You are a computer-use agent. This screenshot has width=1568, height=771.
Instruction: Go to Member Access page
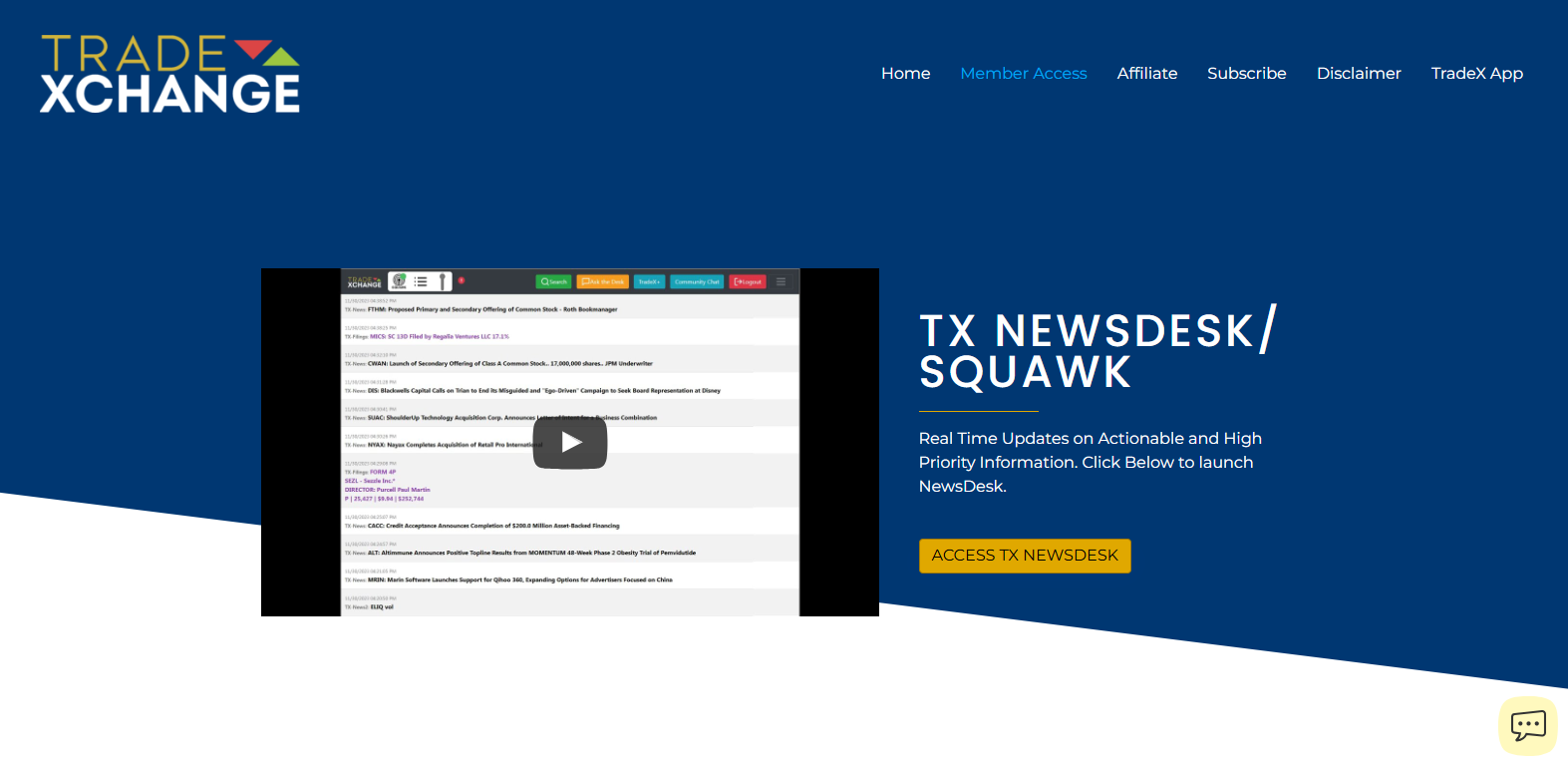tap(1023, 74)
